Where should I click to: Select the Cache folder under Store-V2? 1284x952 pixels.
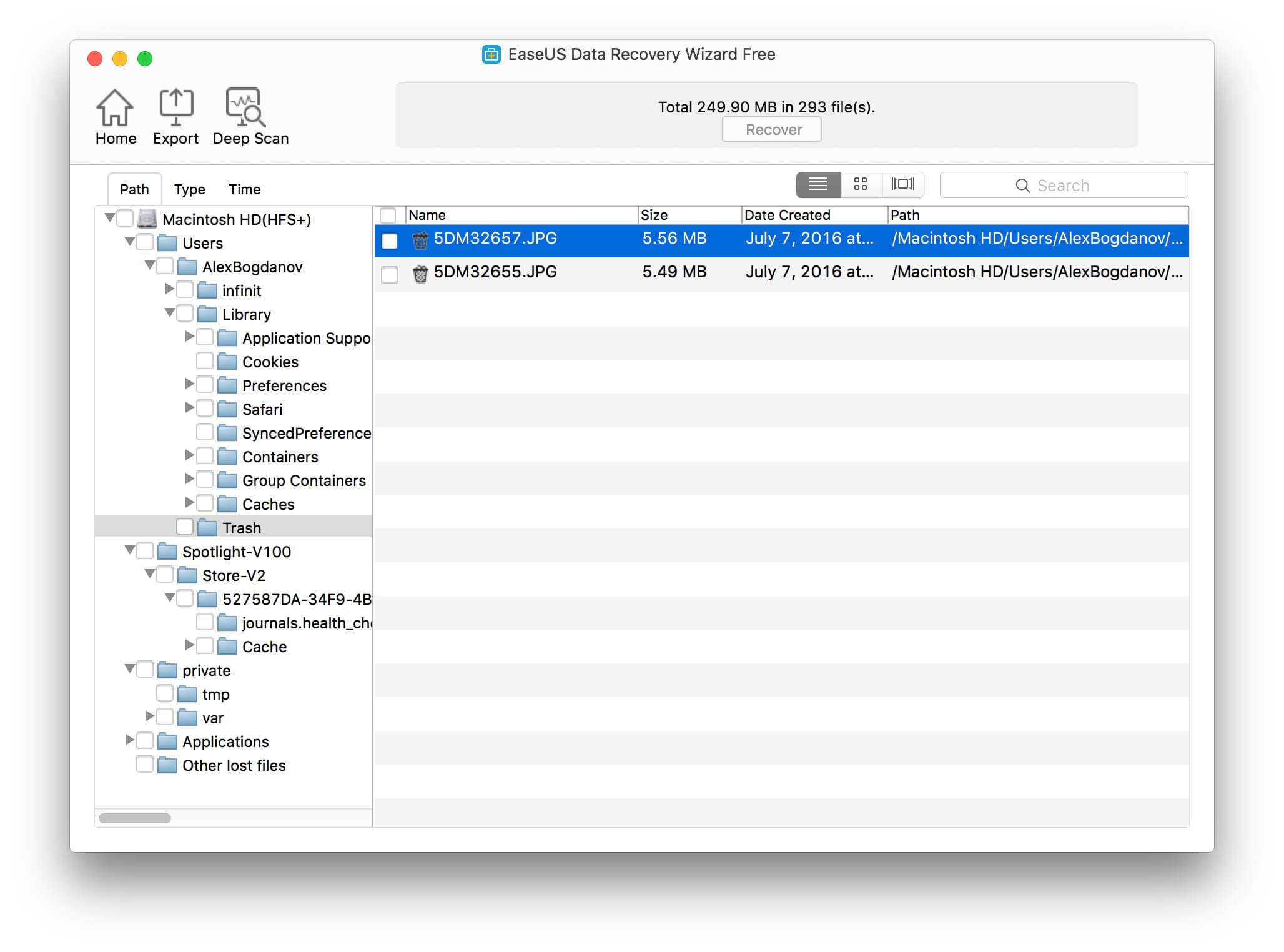tap(264, 647)
